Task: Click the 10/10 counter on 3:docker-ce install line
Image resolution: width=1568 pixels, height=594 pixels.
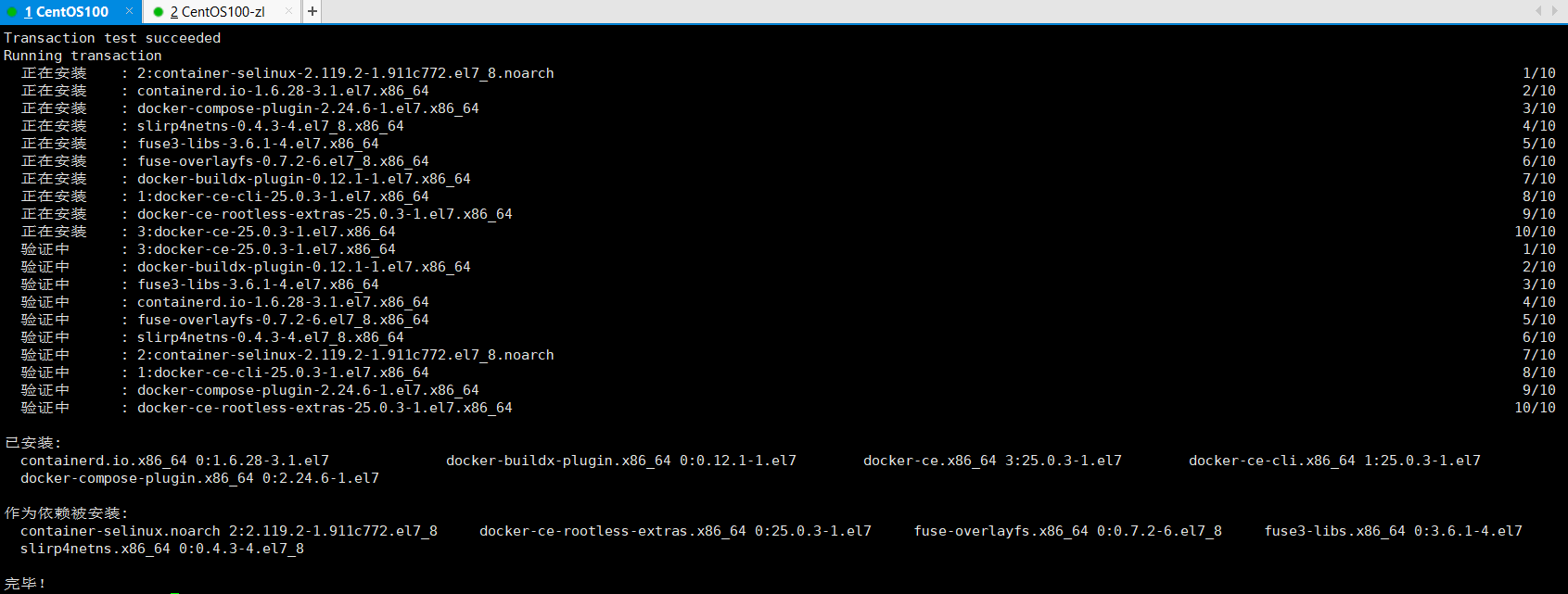Action: tap(1536, 232)
